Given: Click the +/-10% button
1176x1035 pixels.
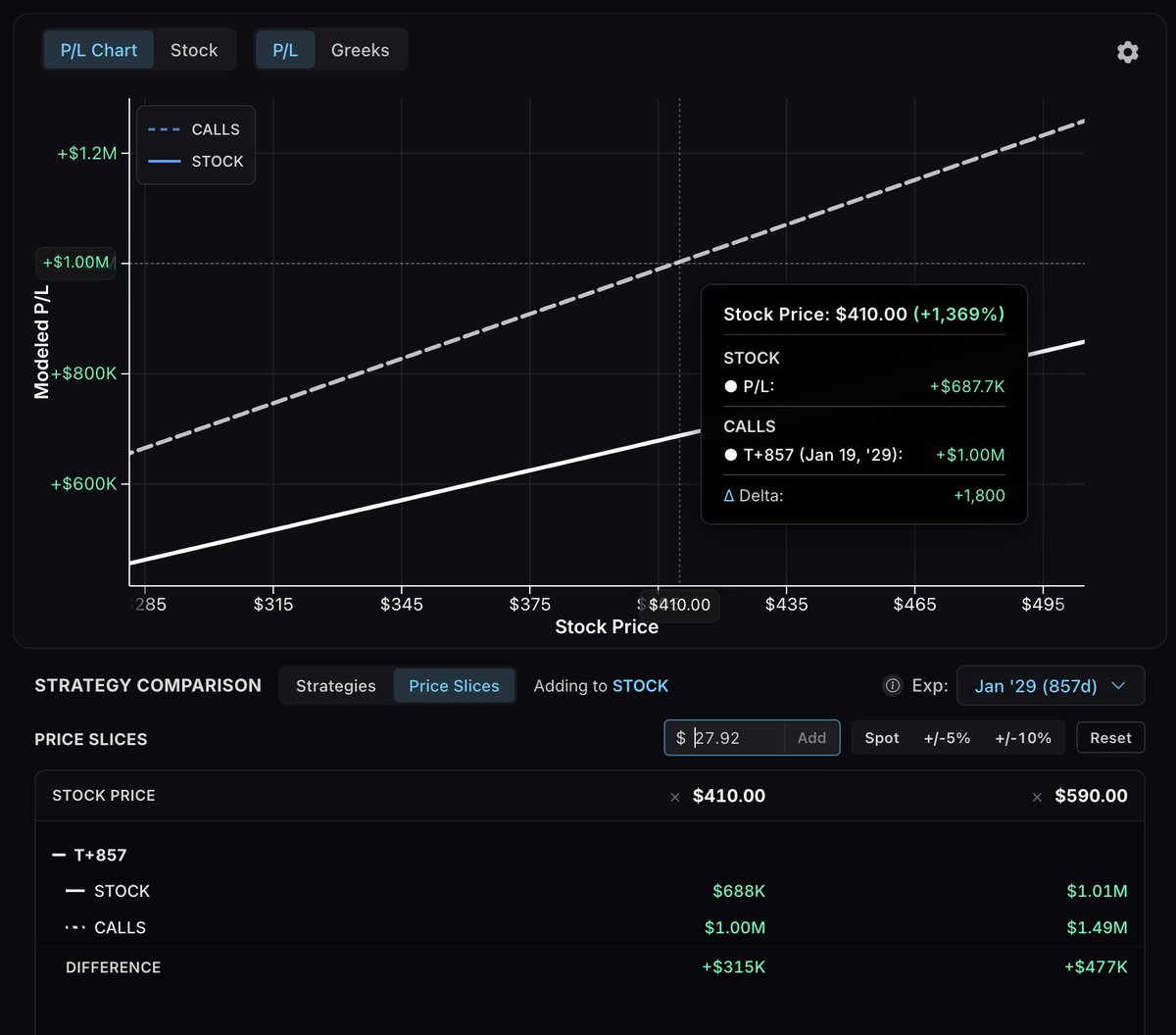Looking at the screenshot, I should tap(1023, 738).
